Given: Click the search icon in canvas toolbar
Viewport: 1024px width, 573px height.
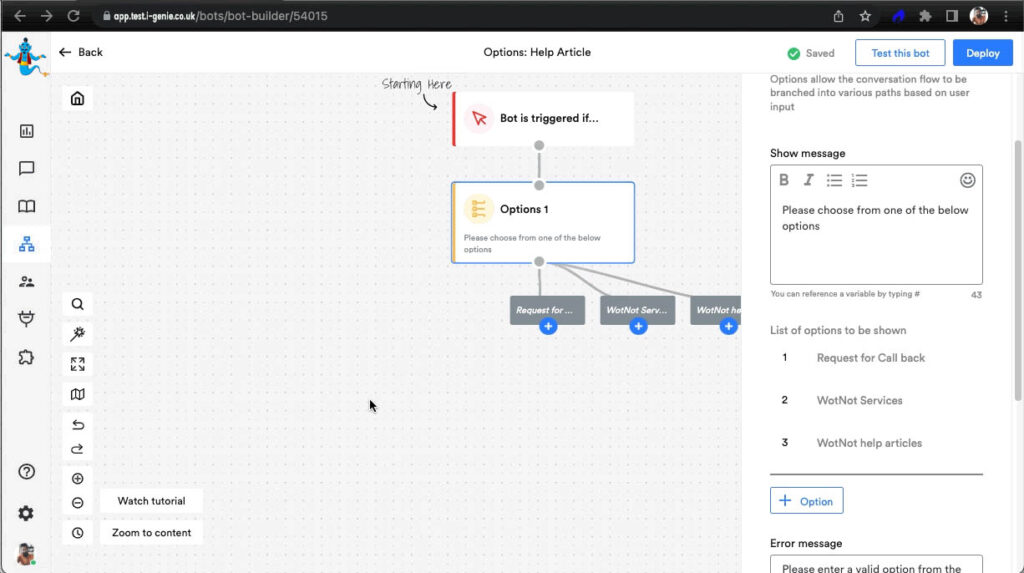Looking at the screenshot, I should tap(78, 304).
